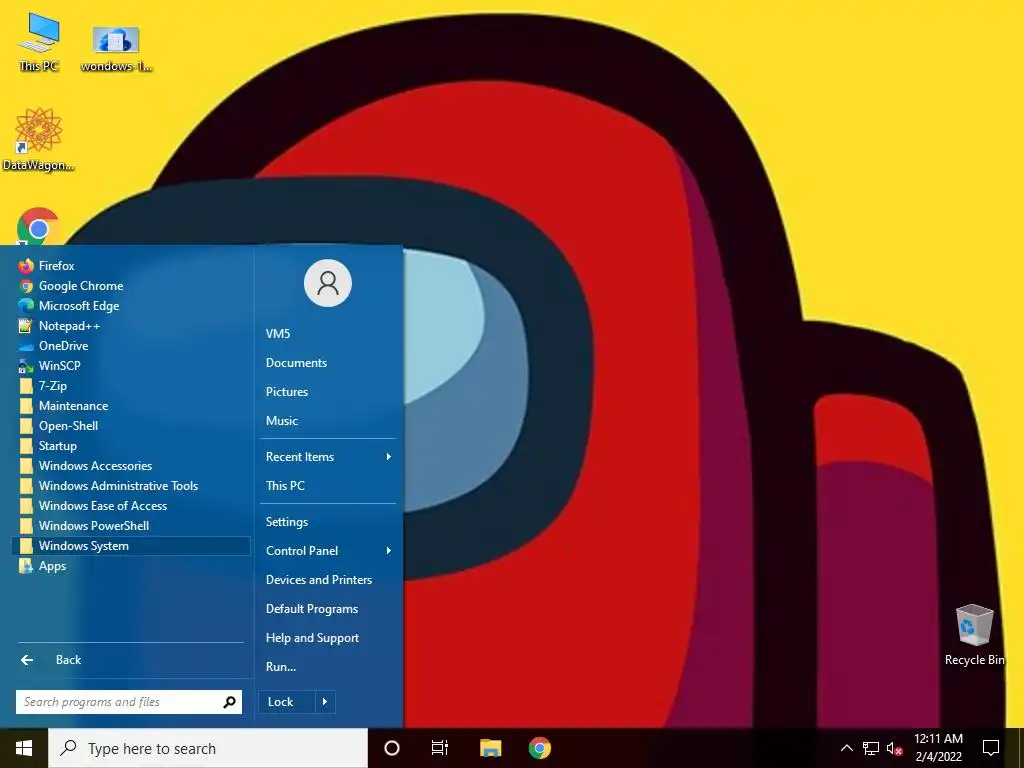Screen dimensions: 1024x768
Task: Open Cortana circle icon on taskbar
Action: pyautogui.click(x=392, y=748)
